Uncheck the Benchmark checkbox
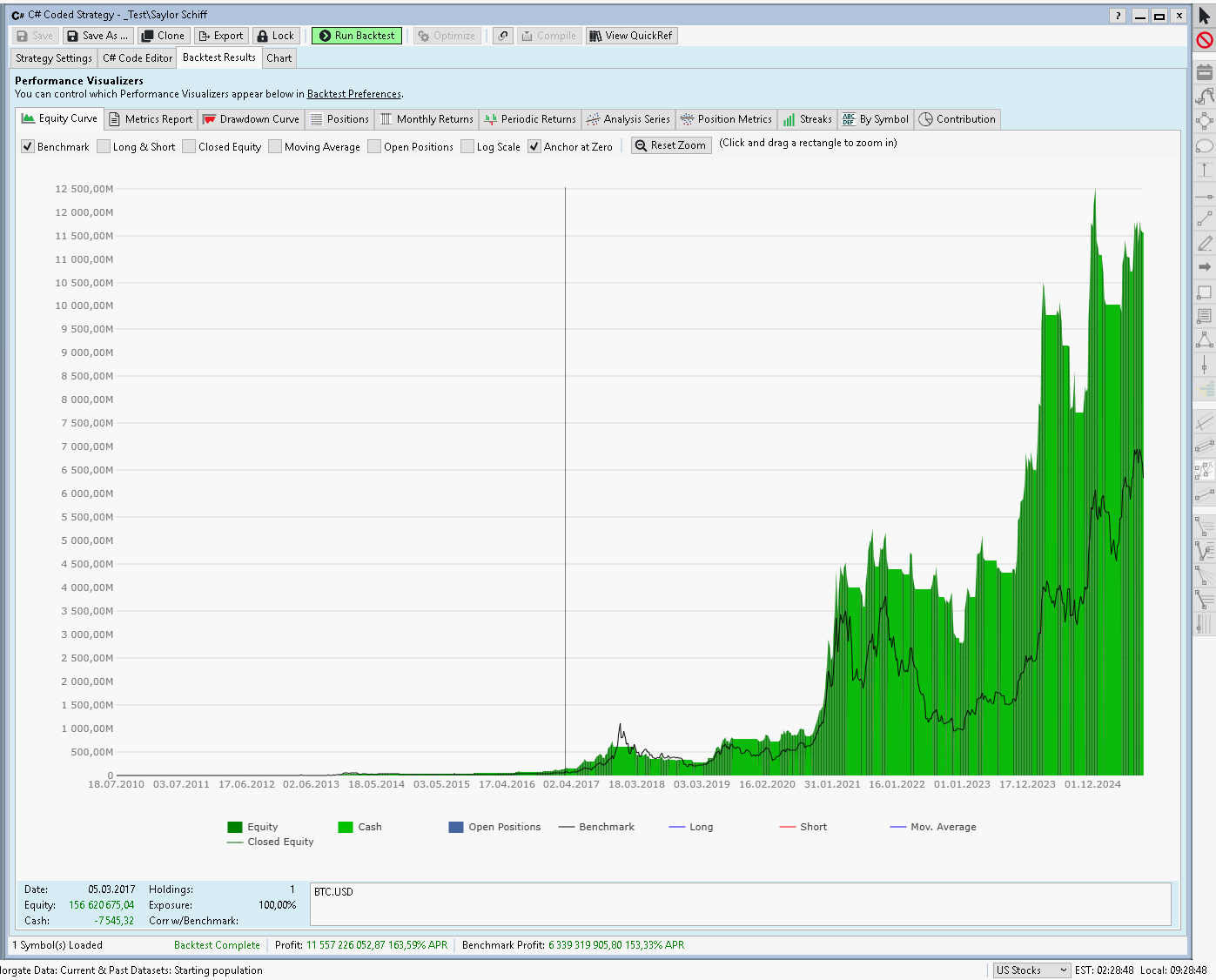The image size is (1216, 980). (x=28, y=147)
